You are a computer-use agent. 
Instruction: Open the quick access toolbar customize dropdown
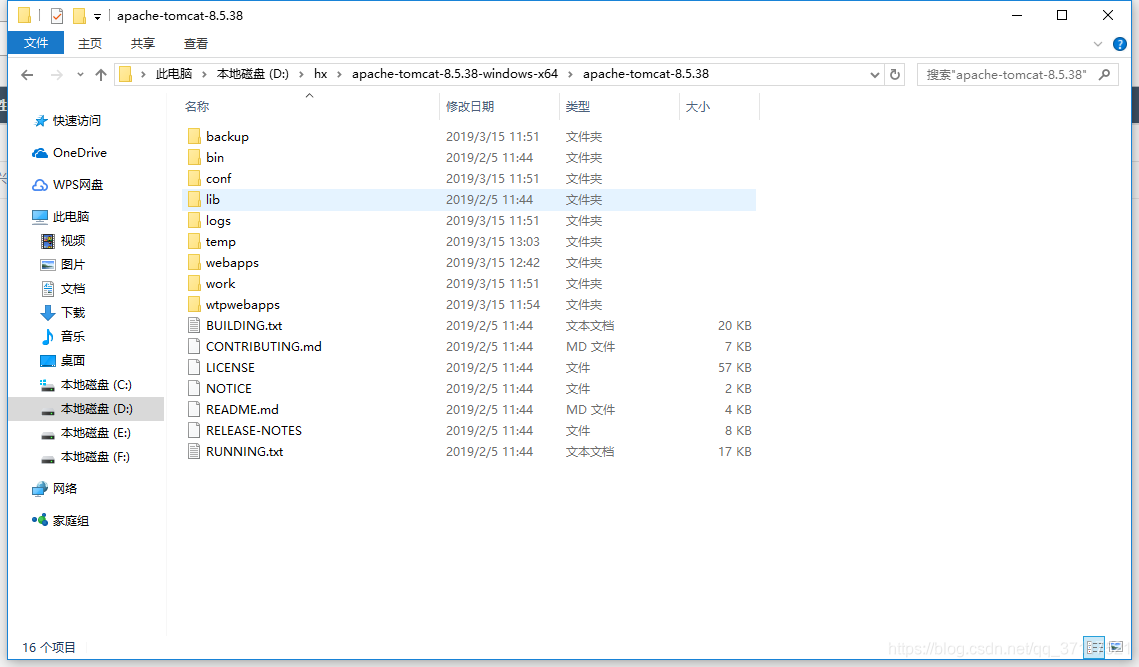[x=97, y=16]
